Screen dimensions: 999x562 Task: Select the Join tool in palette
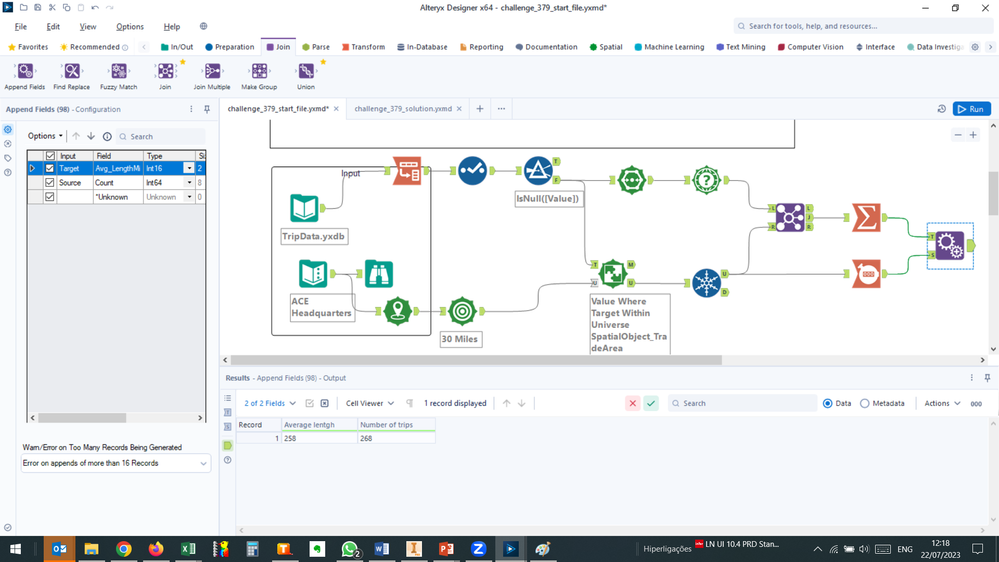pyautogui.click(x=165, y=76)
